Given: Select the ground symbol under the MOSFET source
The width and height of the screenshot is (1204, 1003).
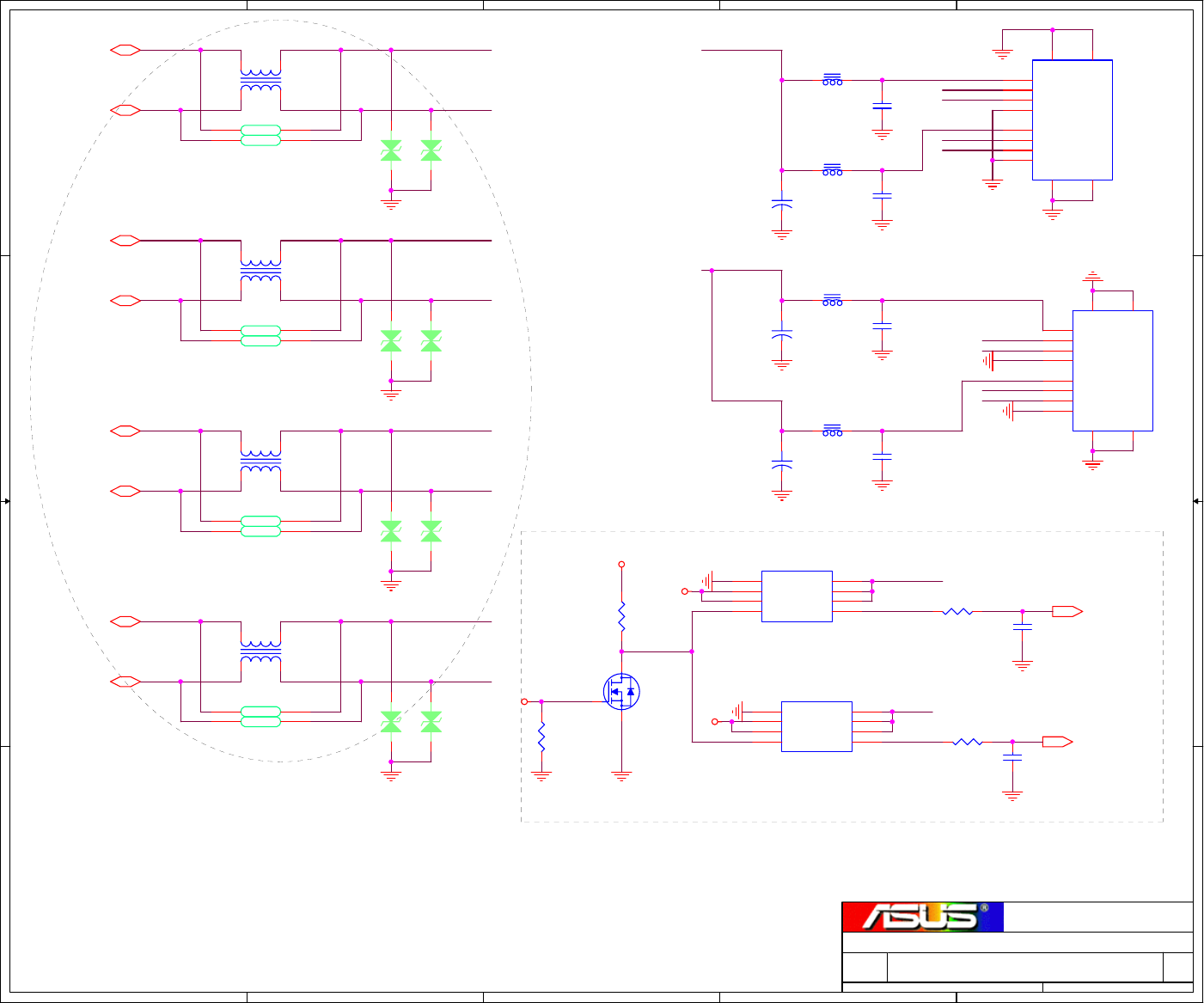Looking at the screenshot, I should coord(621,776).
